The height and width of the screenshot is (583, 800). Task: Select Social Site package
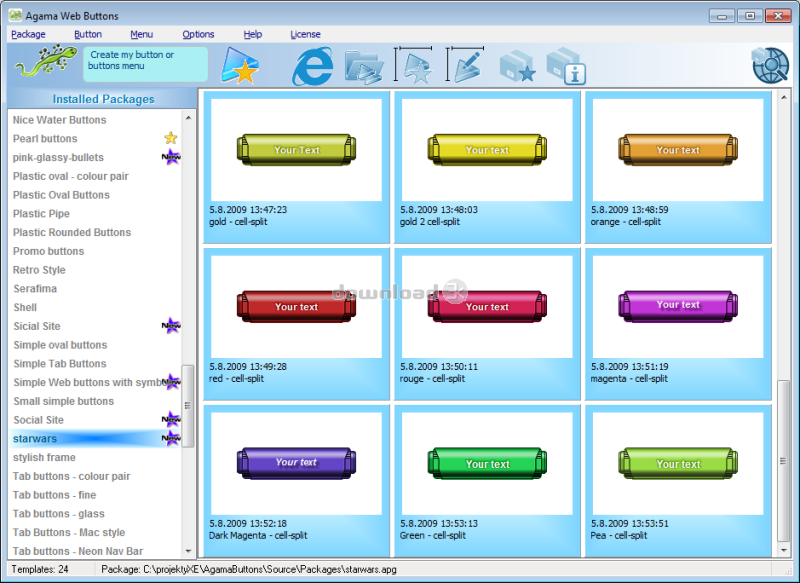[x=95, y=420]
